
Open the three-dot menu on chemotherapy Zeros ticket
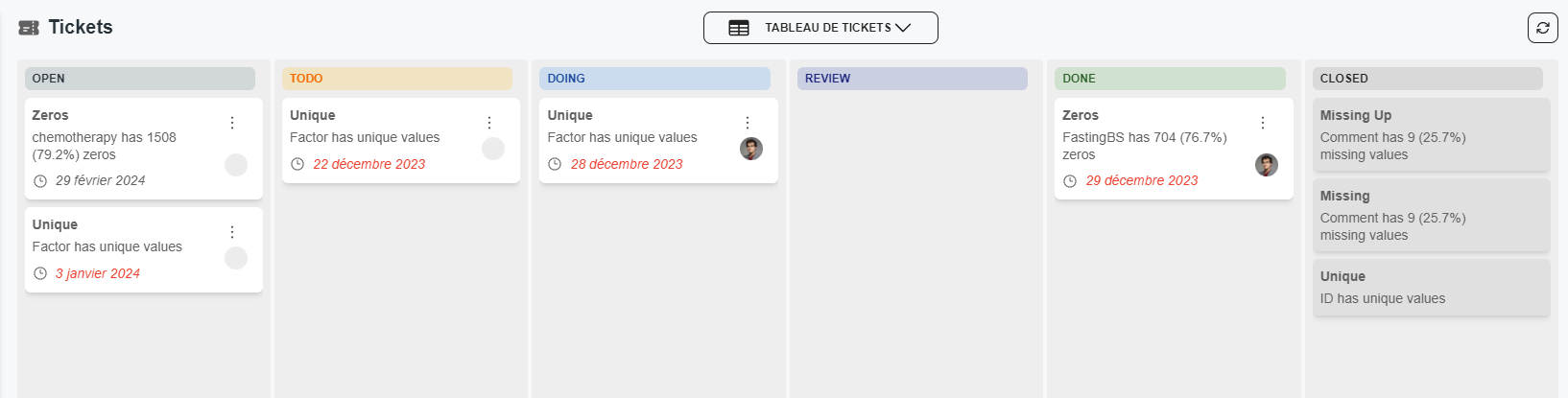pyautogui.click(x=232, y=123)
